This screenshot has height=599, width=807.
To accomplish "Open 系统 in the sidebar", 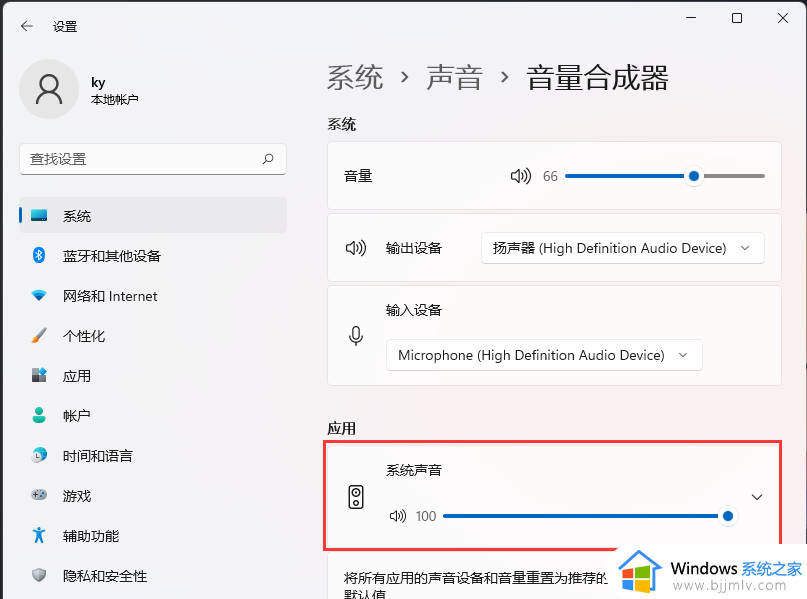I will tap(153, 216).
